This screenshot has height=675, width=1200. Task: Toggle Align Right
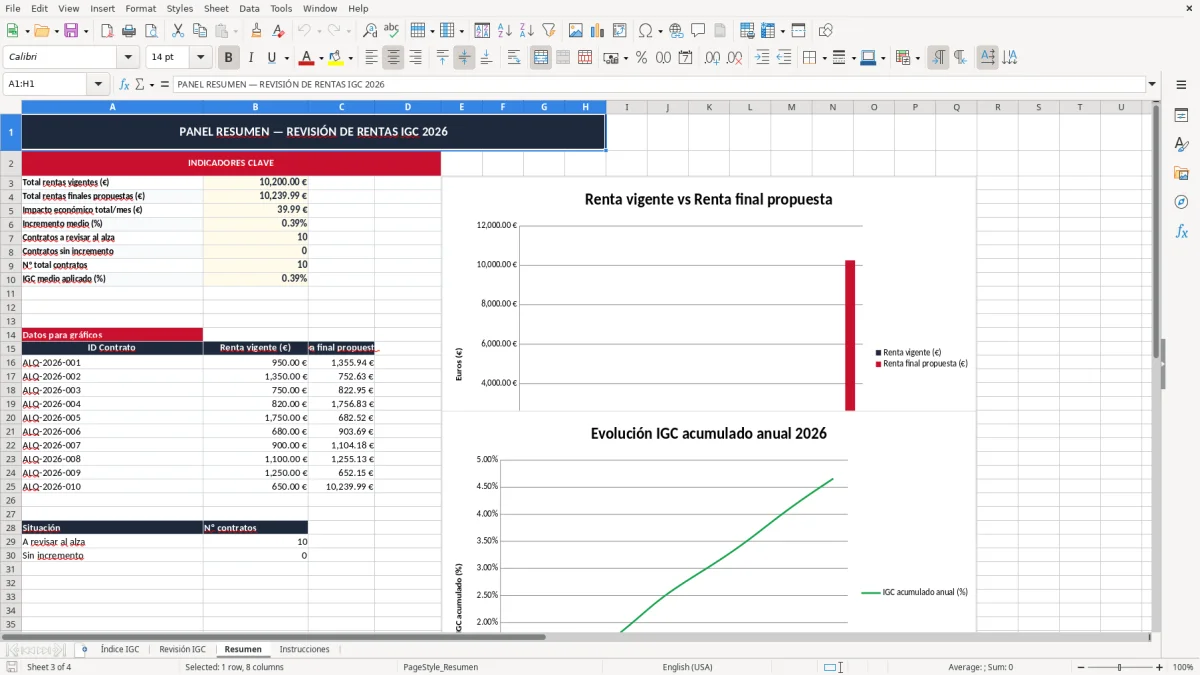coord(415,58)
